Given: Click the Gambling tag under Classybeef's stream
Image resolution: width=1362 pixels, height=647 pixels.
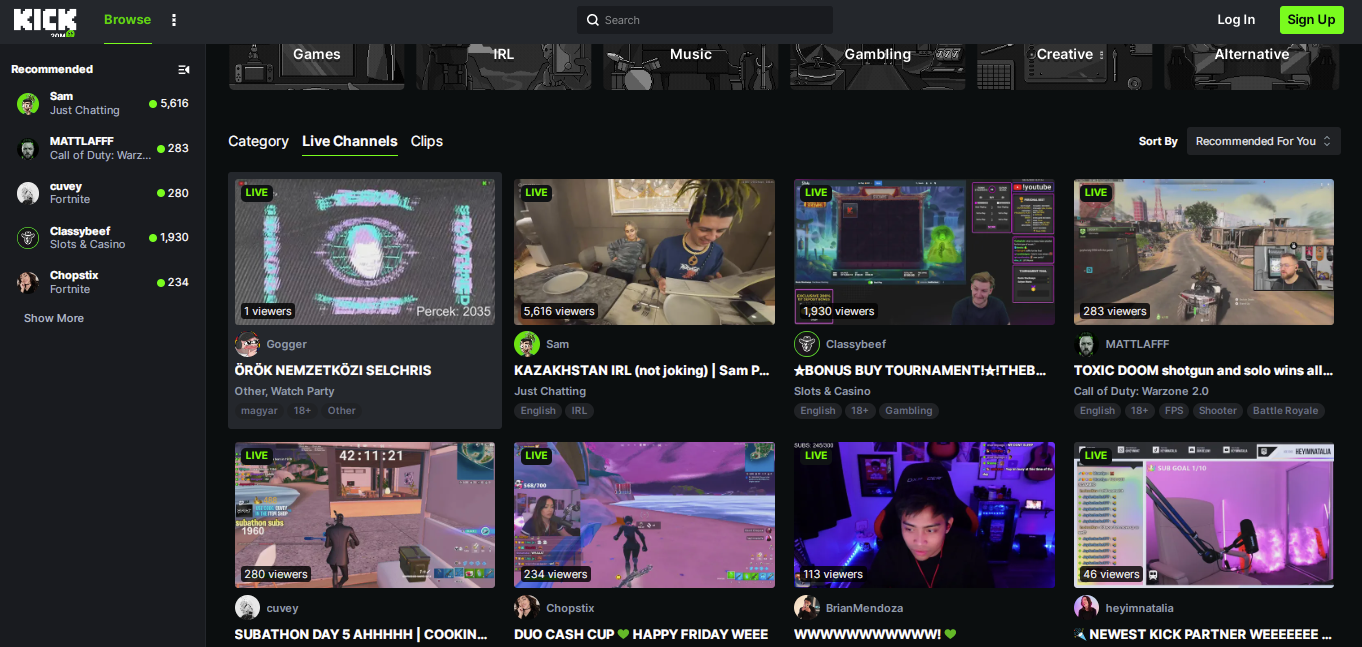Looking at the screenshot, I should [x=909, y=411].
